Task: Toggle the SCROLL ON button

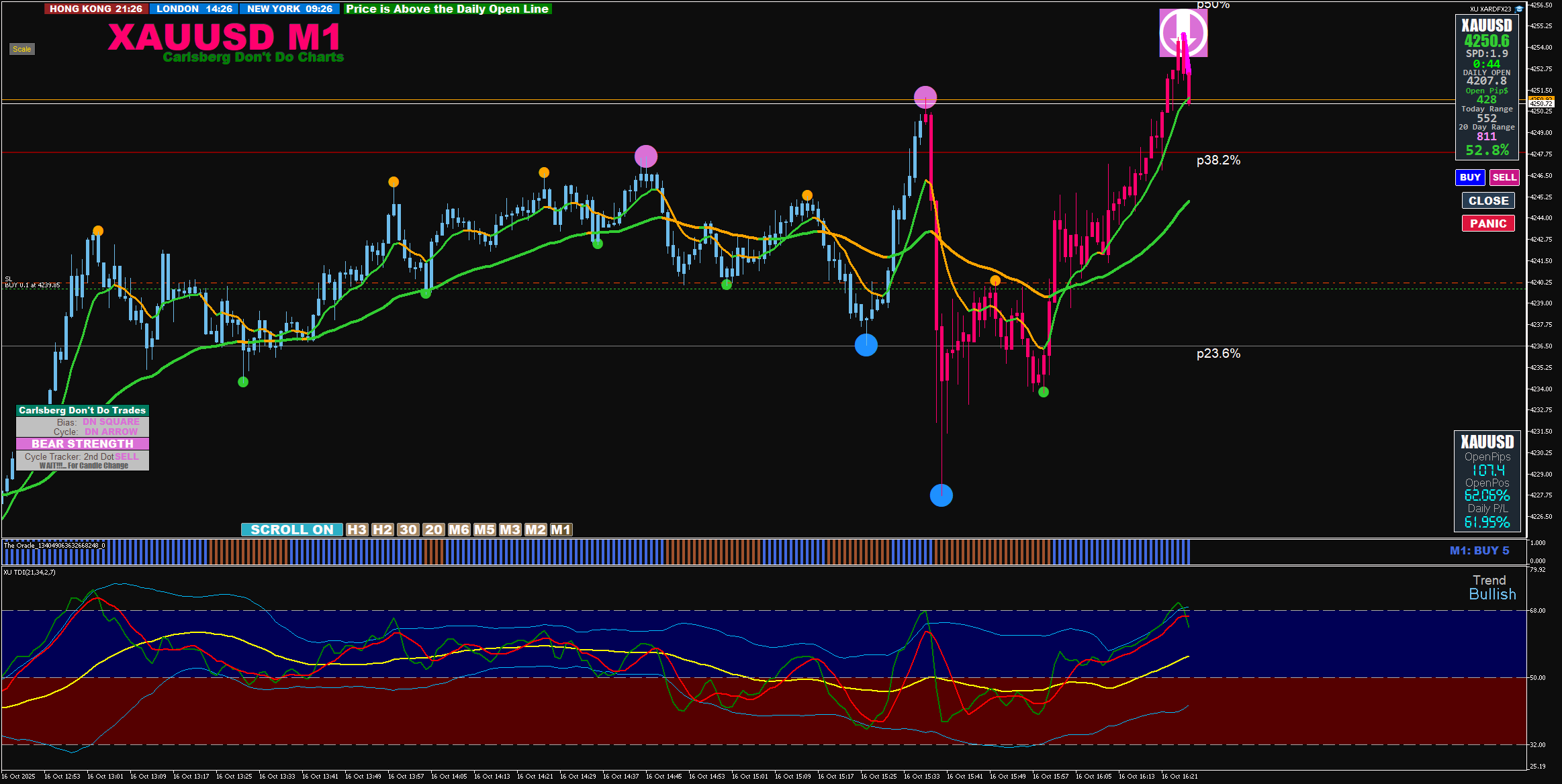Action: 291,530
